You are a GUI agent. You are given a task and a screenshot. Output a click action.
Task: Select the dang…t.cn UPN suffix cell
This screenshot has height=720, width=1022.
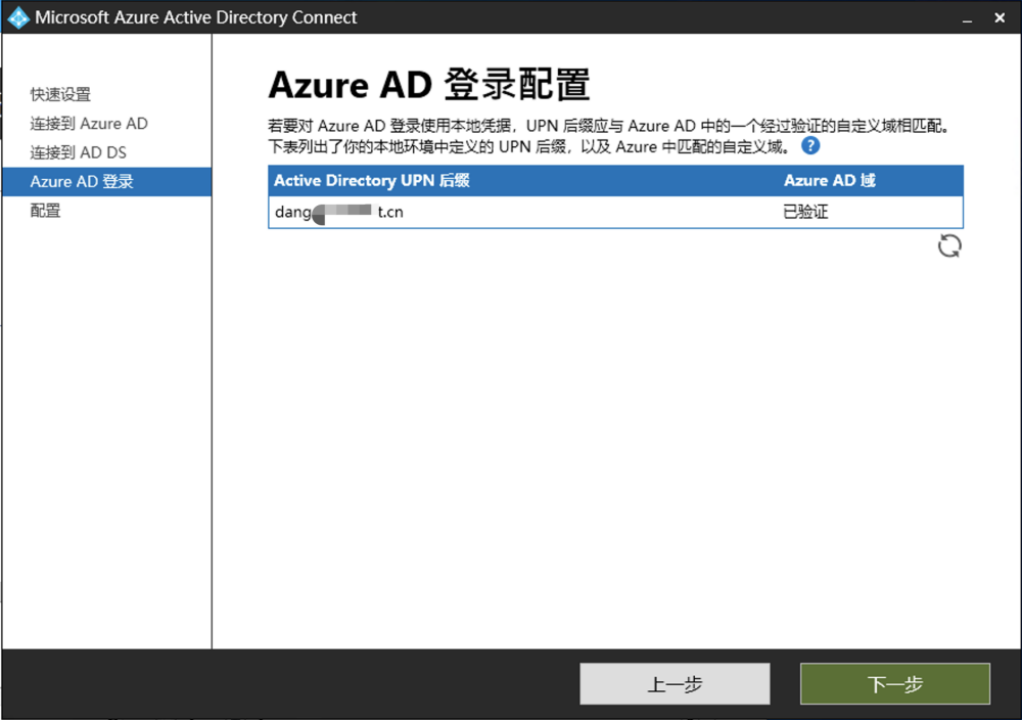[x=339, y=212]
